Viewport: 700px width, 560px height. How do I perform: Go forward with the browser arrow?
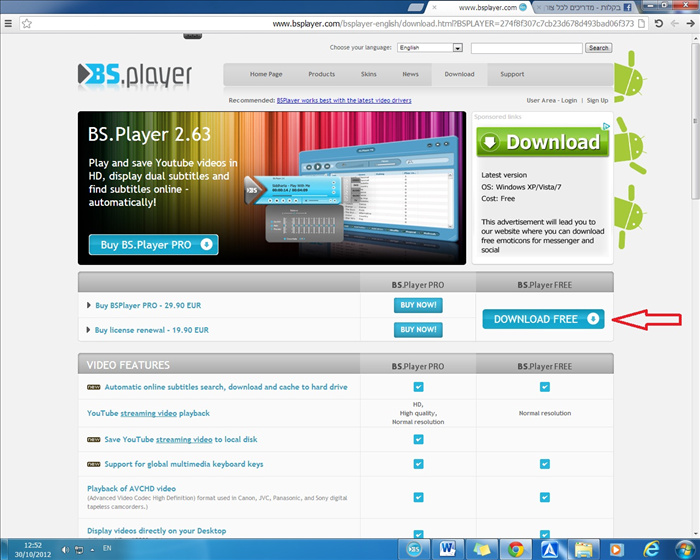690,23
